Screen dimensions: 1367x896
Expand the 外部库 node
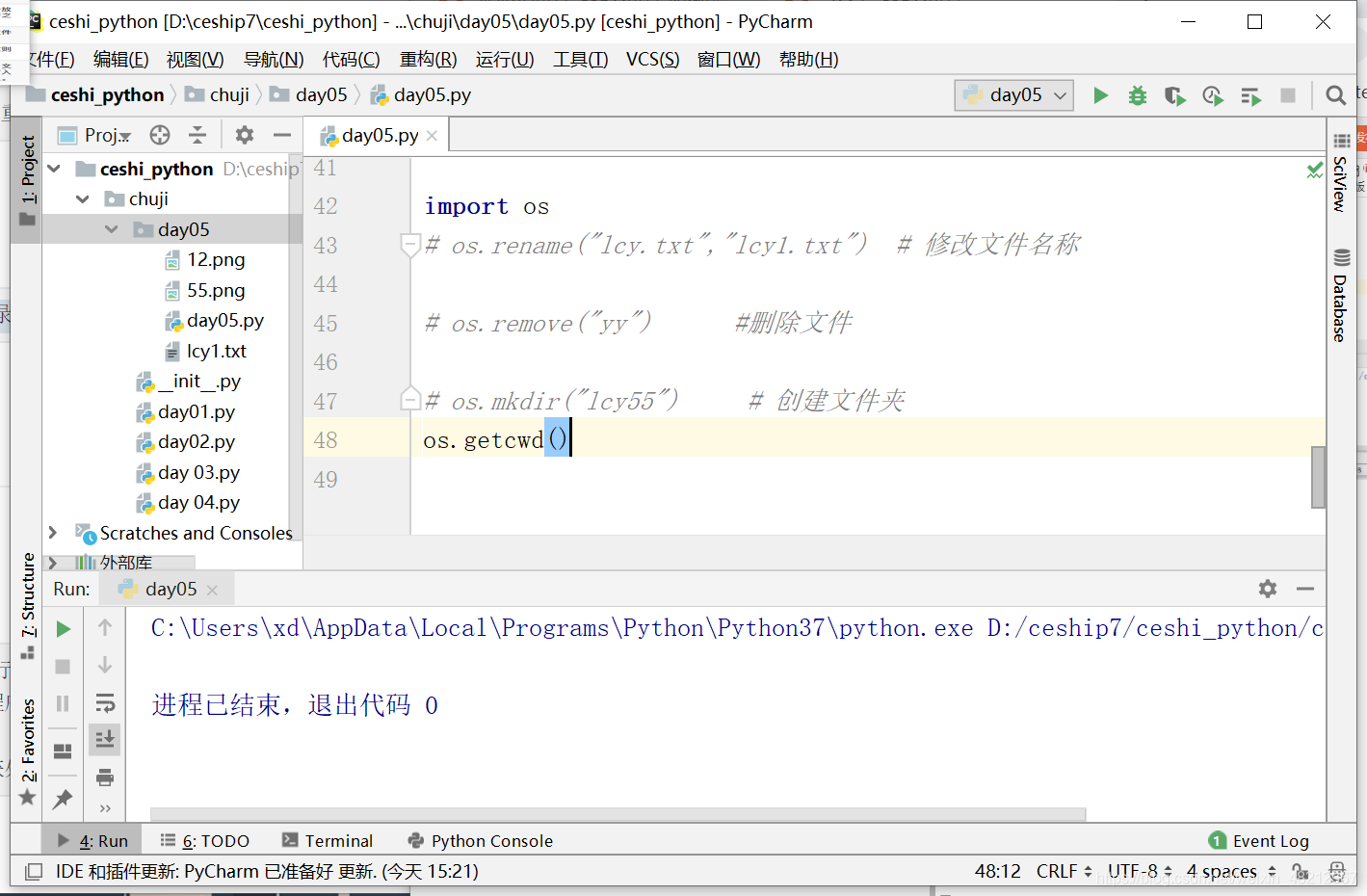(x=53, y=563)
